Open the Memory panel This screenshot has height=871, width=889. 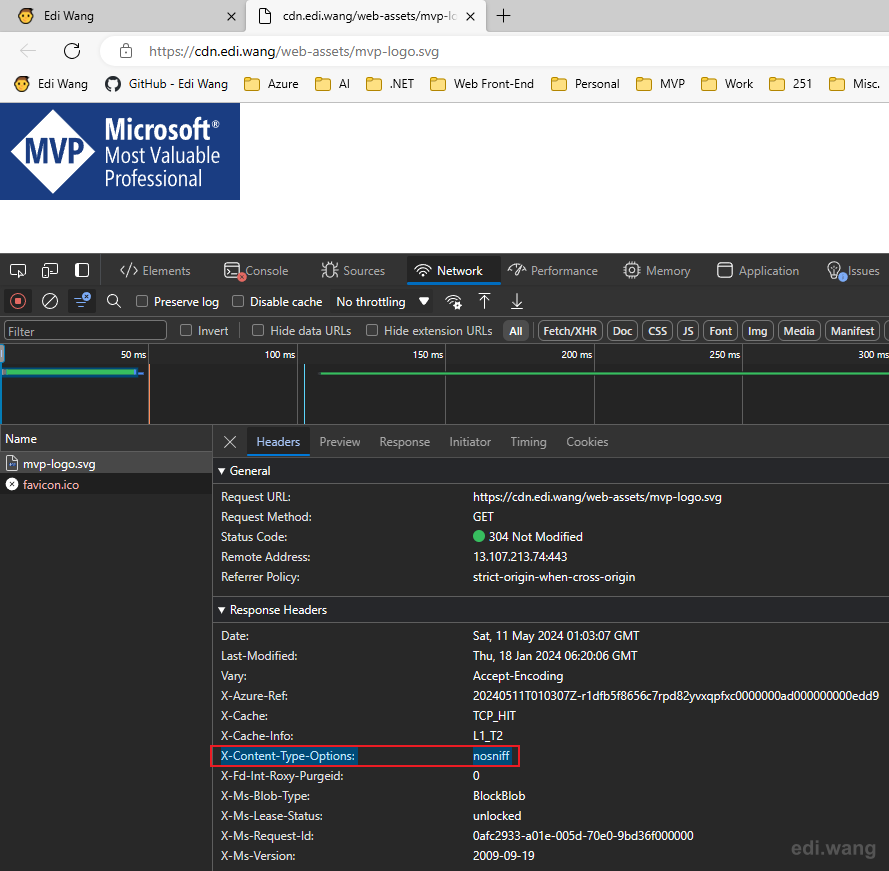pos(657,270)
